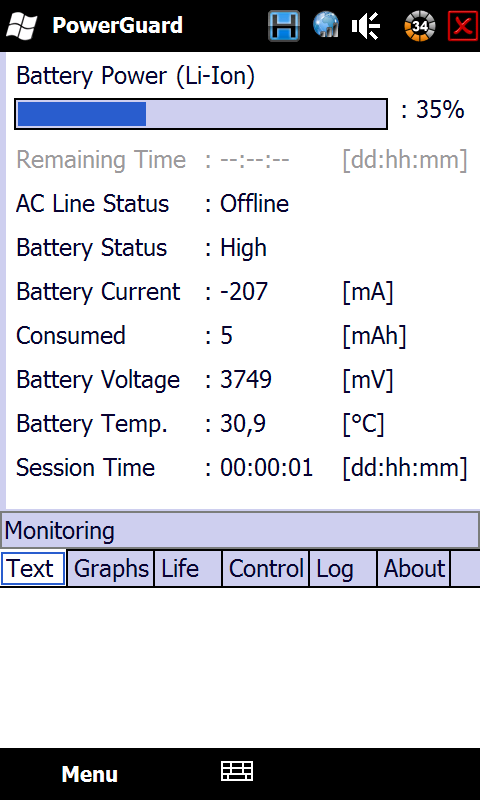Open the Windows Start flag icon
This screenshot has height=800, width=480.
[21, 26]
